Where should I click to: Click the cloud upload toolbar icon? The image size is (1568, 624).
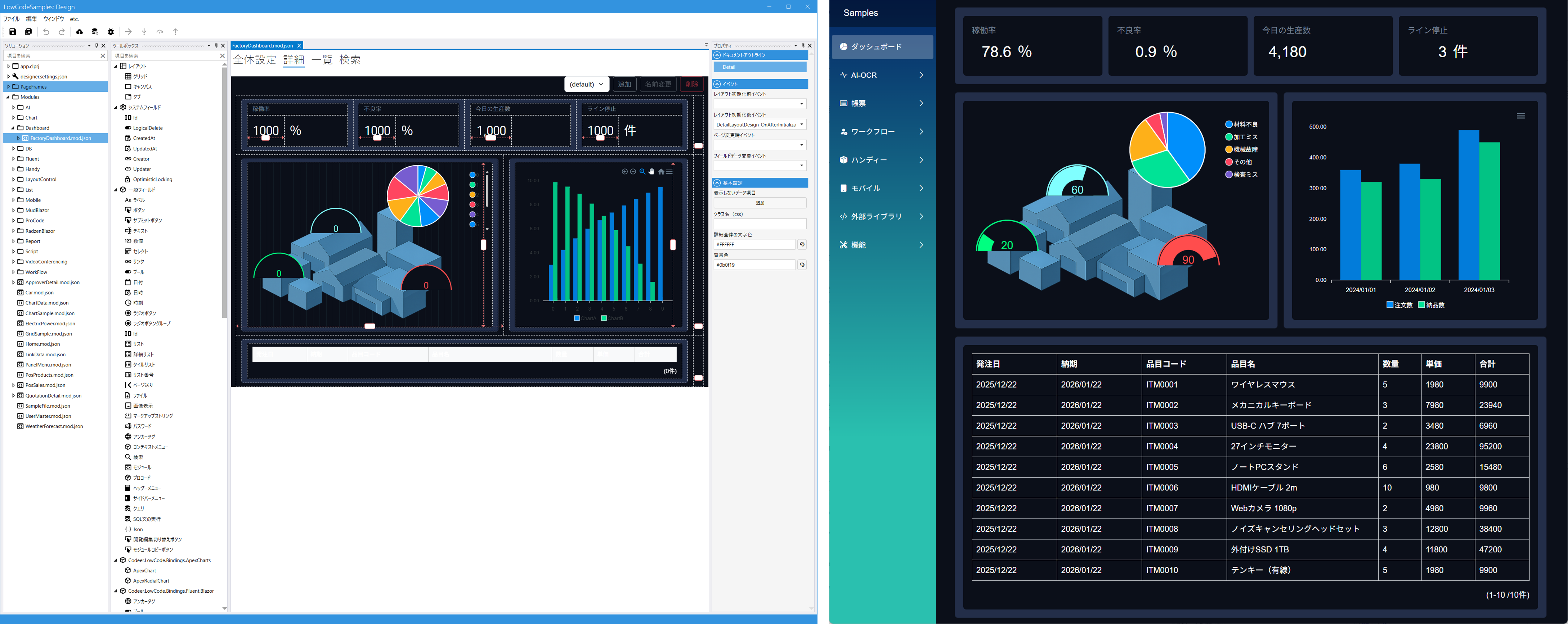point(79,32)
